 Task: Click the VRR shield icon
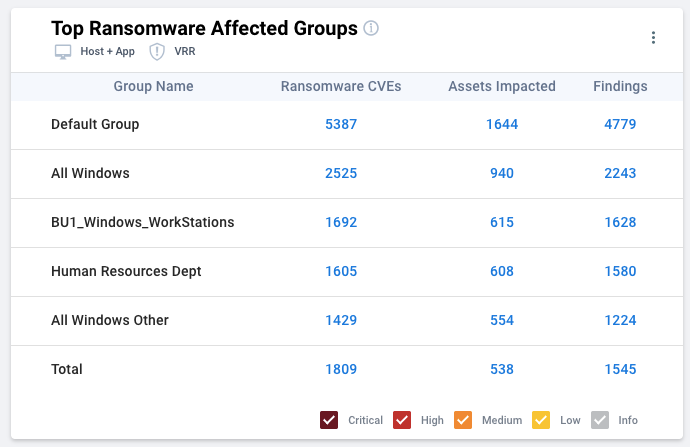coord(157,52)
